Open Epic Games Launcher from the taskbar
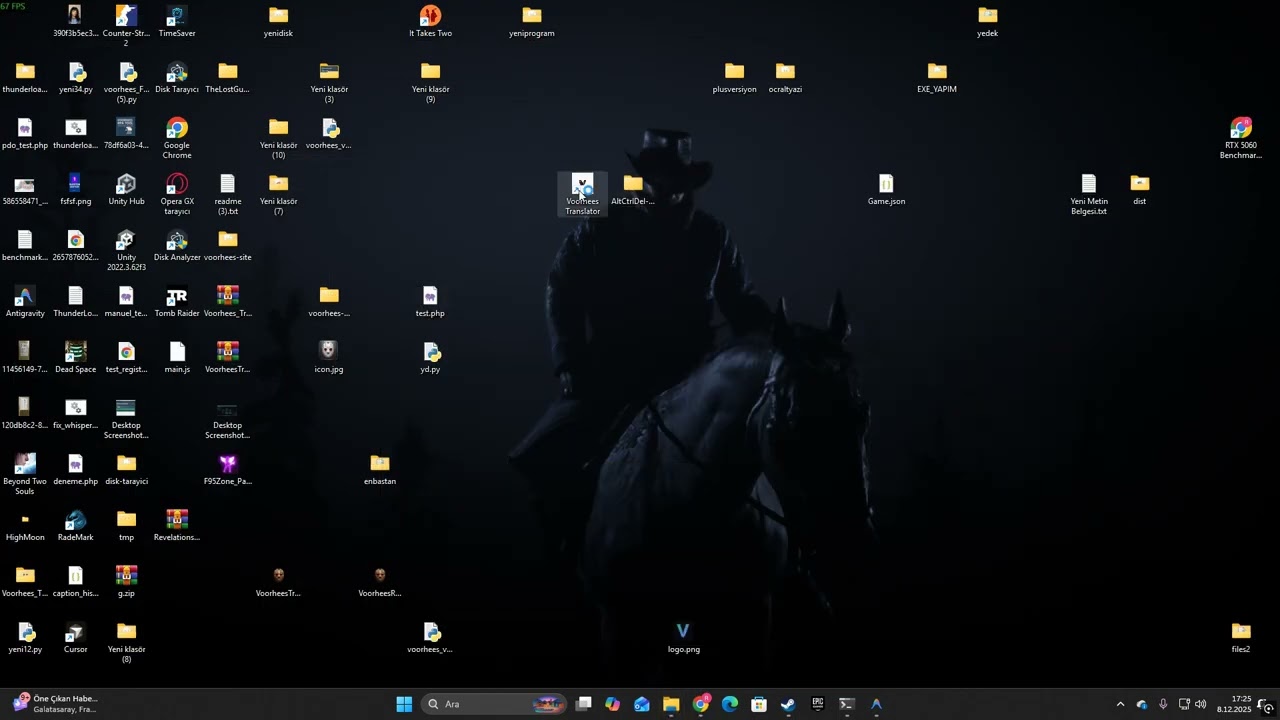 [817, 704]
